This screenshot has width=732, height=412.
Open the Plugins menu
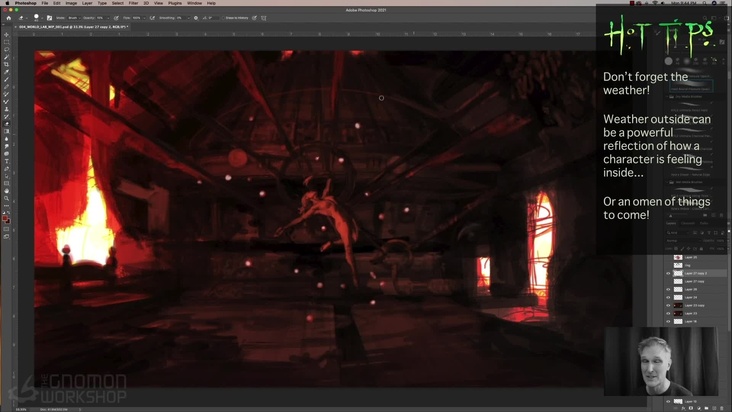[176, 3]
